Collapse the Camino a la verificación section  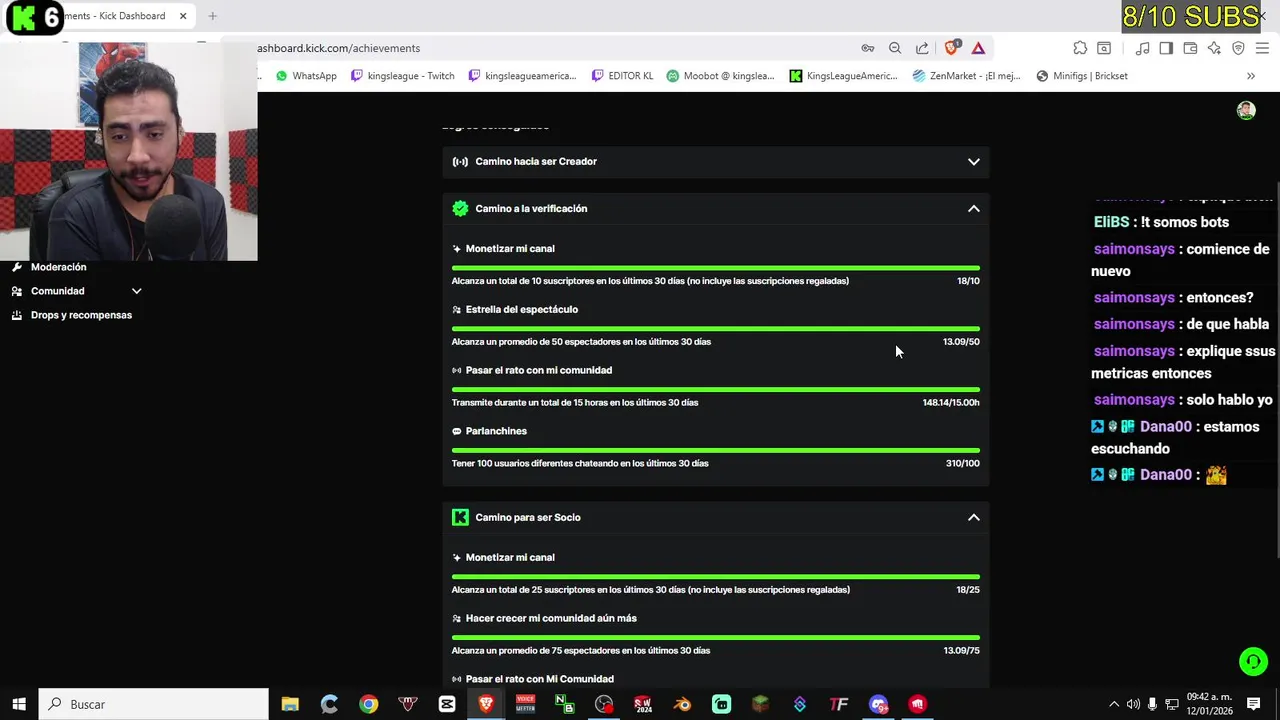[x=973, y=208]
